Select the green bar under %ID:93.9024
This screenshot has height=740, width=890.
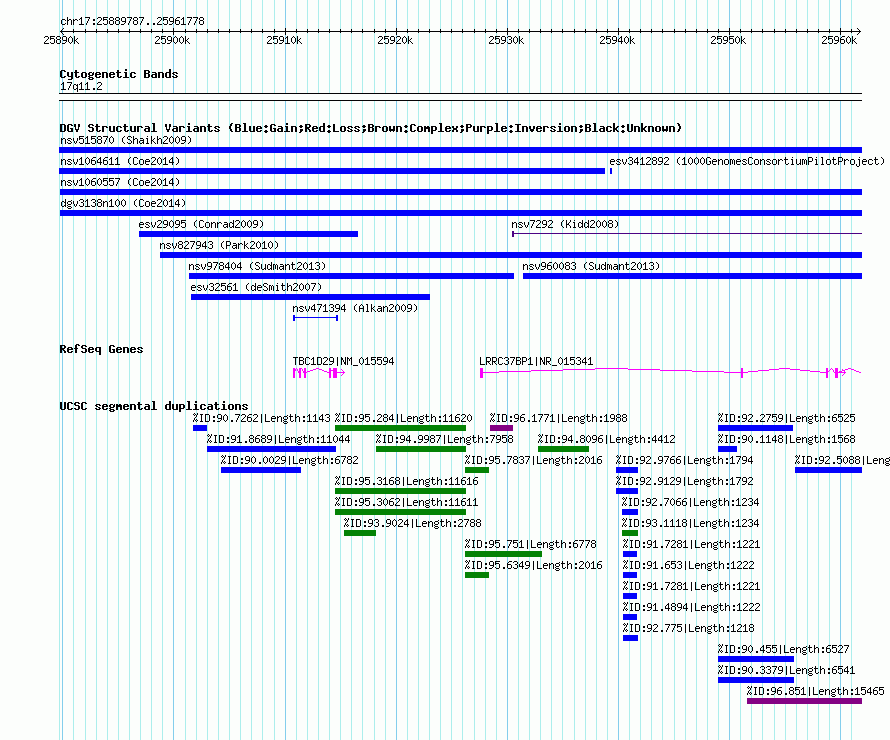(360, 533)
